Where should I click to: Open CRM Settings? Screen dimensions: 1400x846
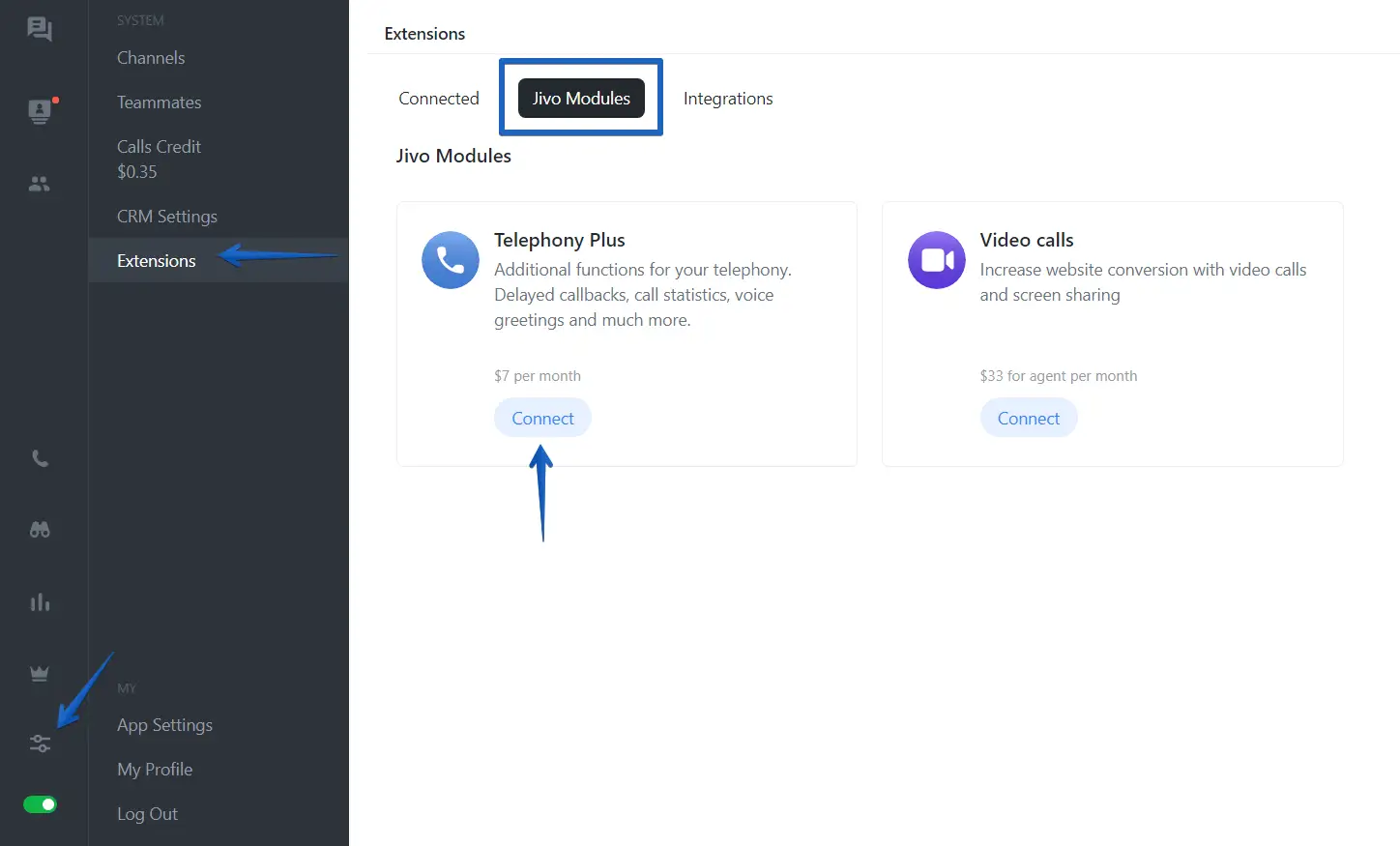[x=167, y=217]
